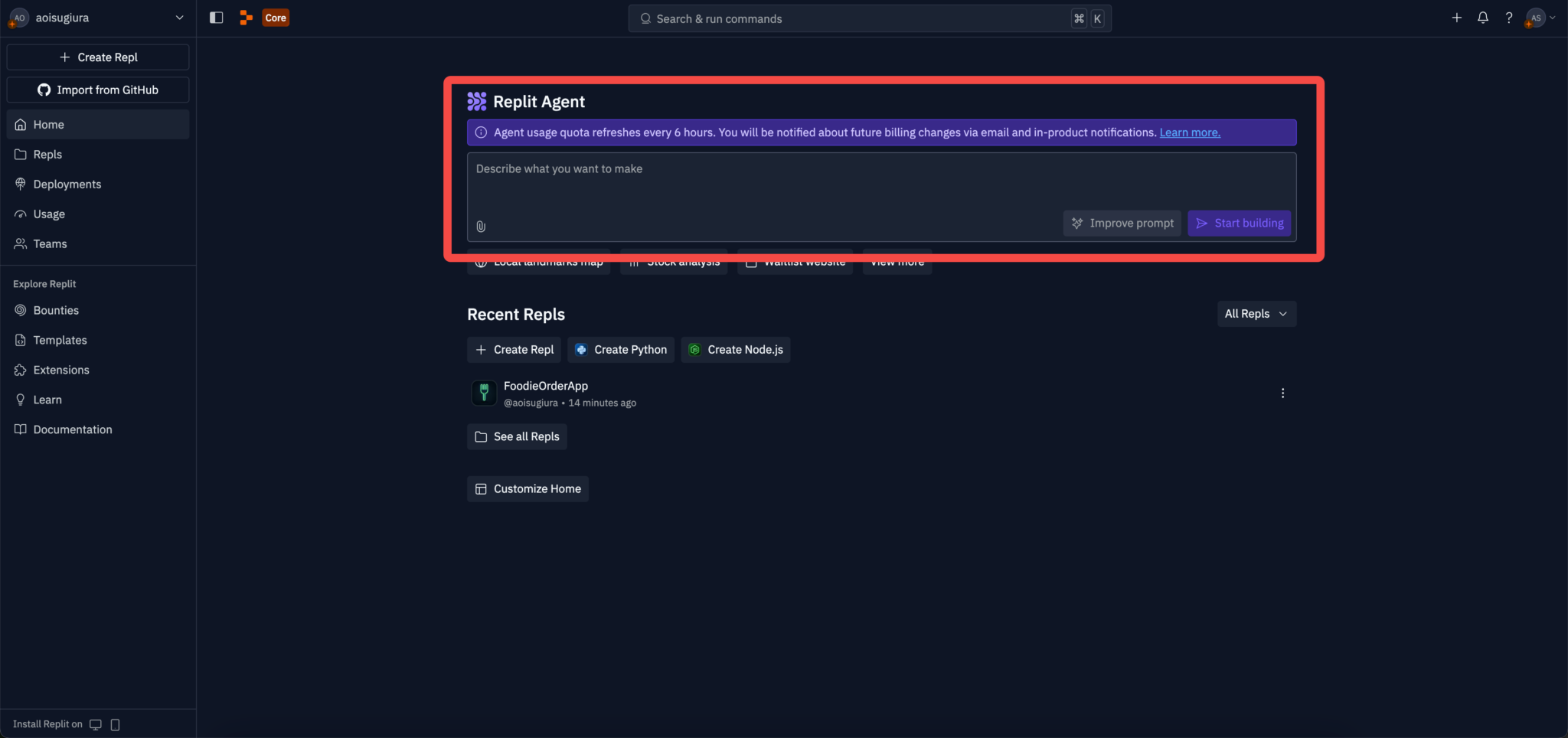The image size is (1568, 738).
Task: Install Replit mobile app icon
Action: click(x=116, y=724)
